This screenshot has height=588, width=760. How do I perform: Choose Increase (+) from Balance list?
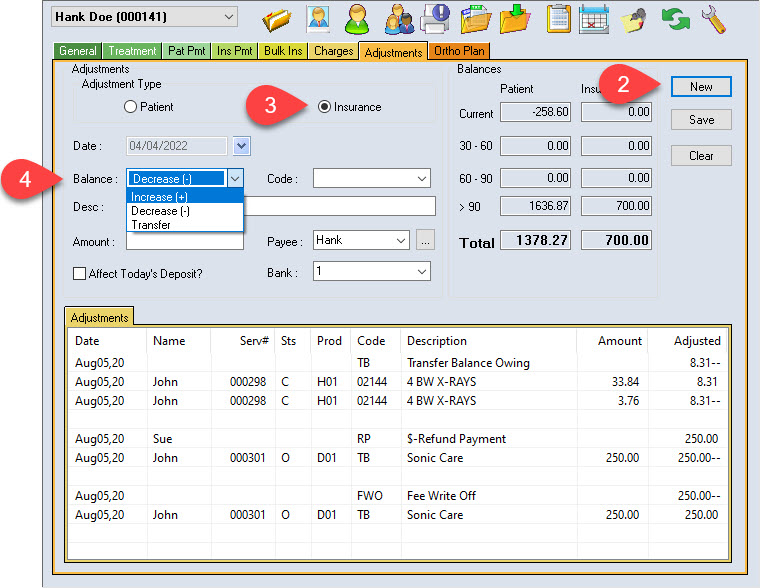[185, 197]
